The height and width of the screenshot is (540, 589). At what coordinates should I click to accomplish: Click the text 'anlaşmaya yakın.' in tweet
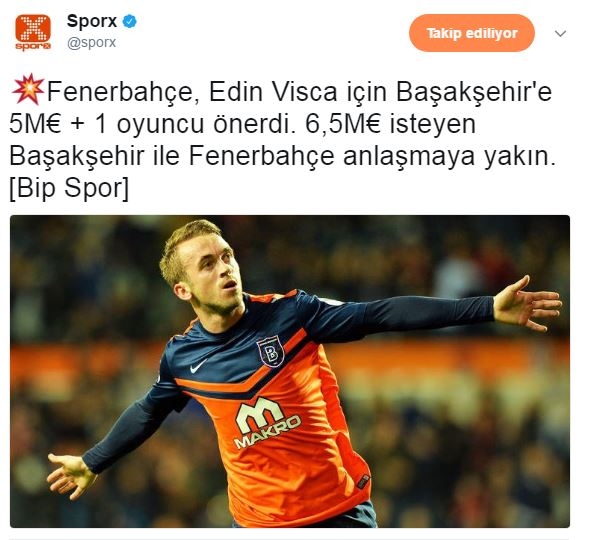[449, 157]
